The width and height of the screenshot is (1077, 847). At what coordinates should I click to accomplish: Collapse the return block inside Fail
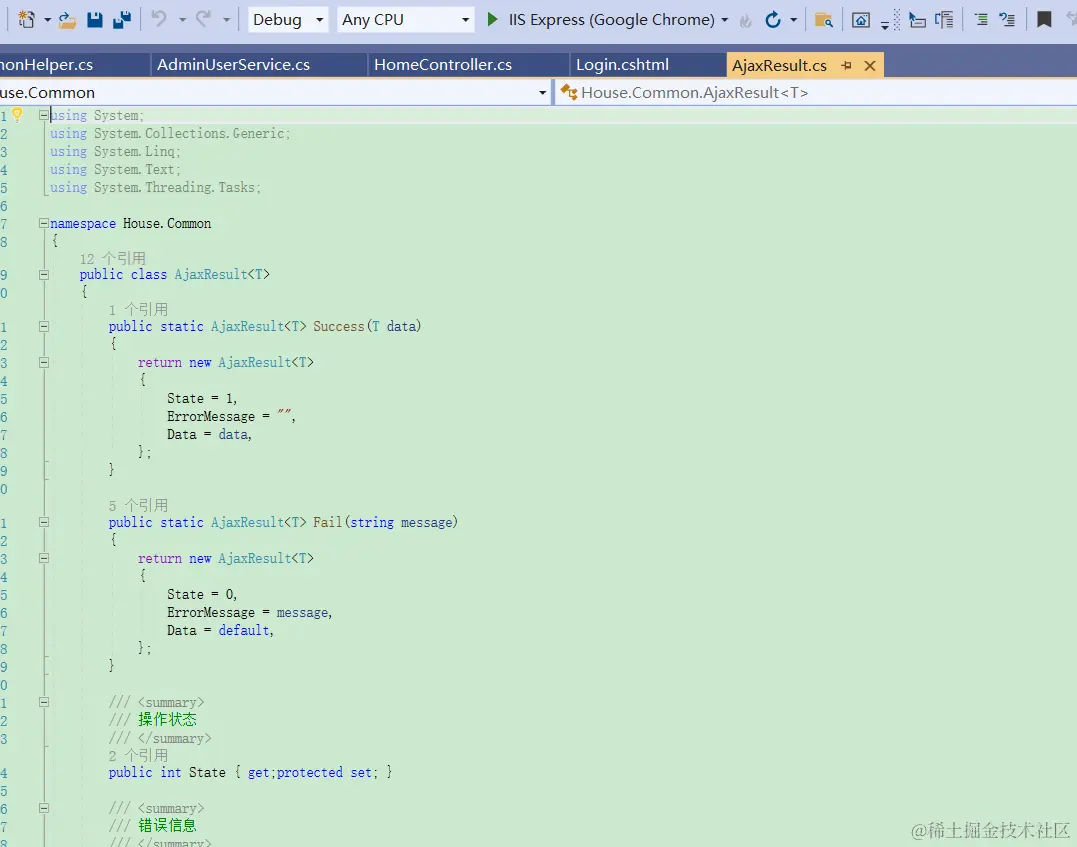click(x=43, y=558)
